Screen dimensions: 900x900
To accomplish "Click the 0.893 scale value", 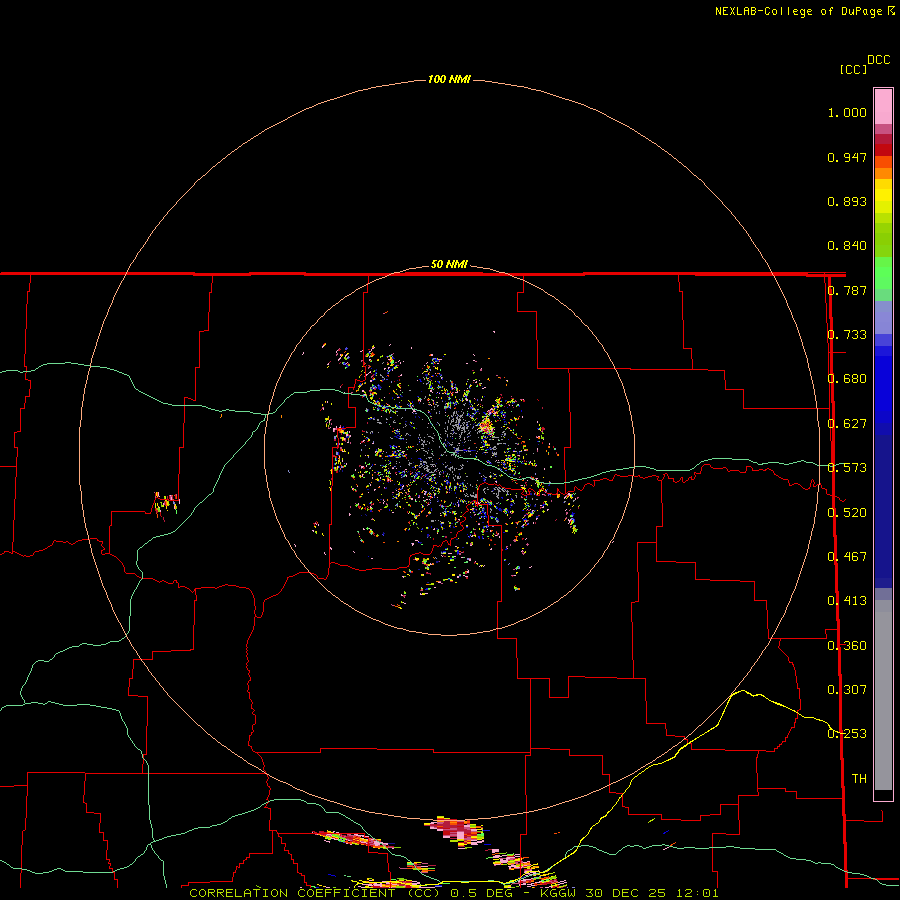I will [x=847, y=201].
